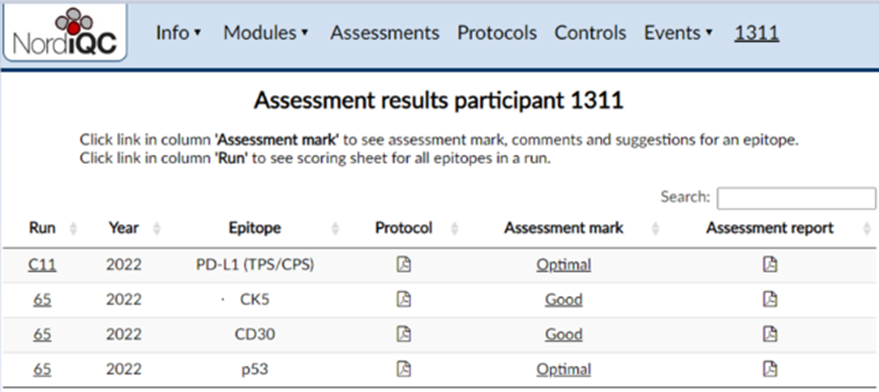Open p53 assessment report PDF icon
The image size is (879, 392).
coord(770,368)
